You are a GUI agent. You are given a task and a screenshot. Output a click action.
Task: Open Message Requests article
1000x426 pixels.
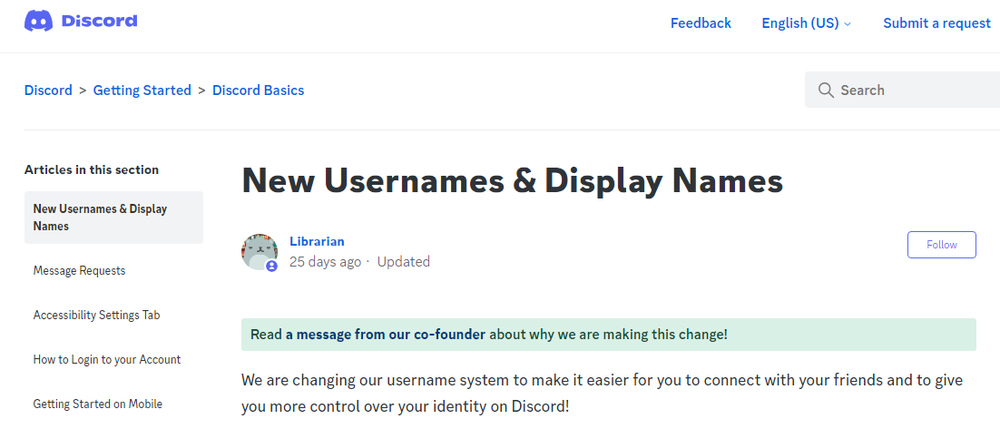click(79, 271)
